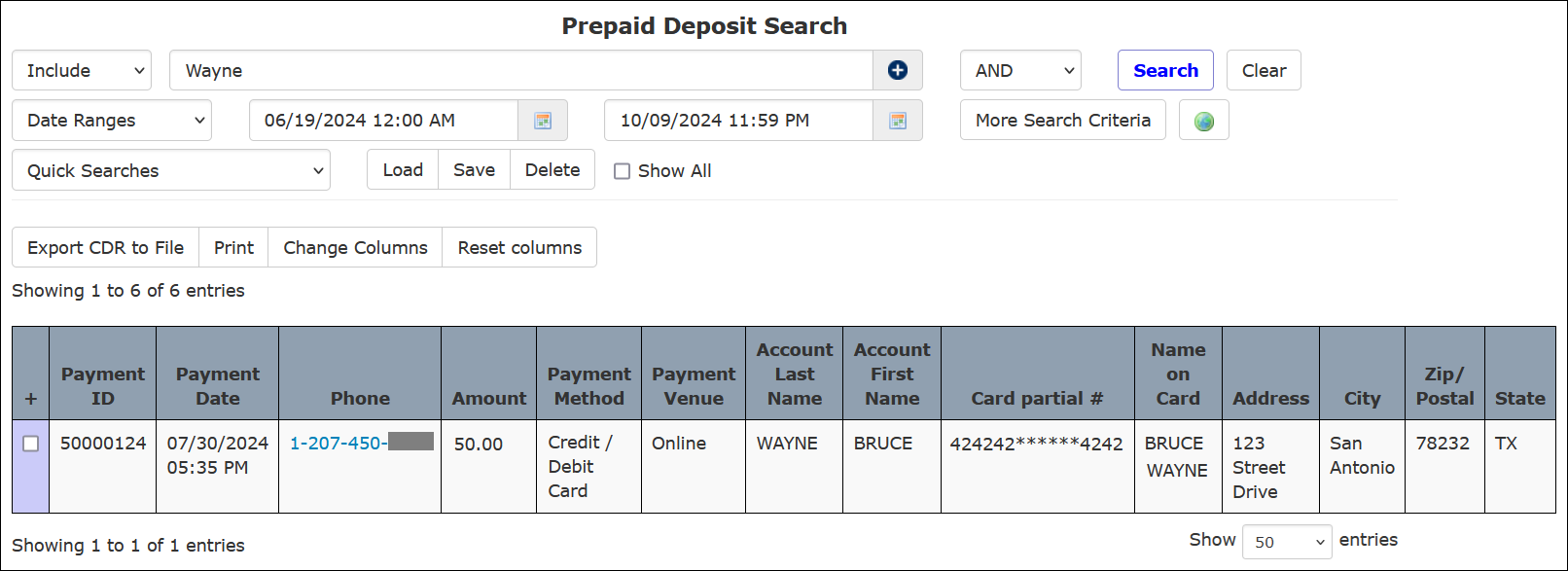Click the globe icon next to More Search Criteria
1568x571 pixels.
1204,121
